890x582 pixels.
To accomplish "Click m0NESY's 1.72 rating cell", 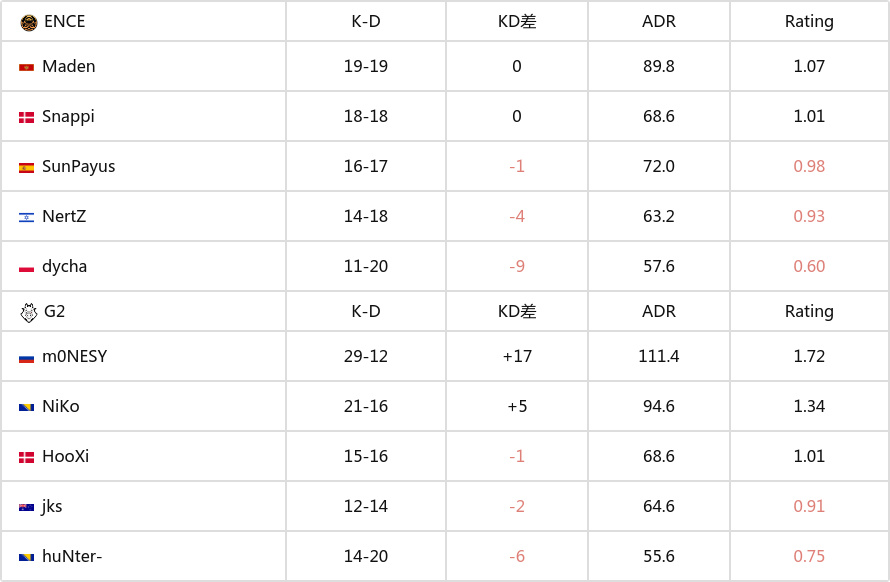I will (809, 356).
